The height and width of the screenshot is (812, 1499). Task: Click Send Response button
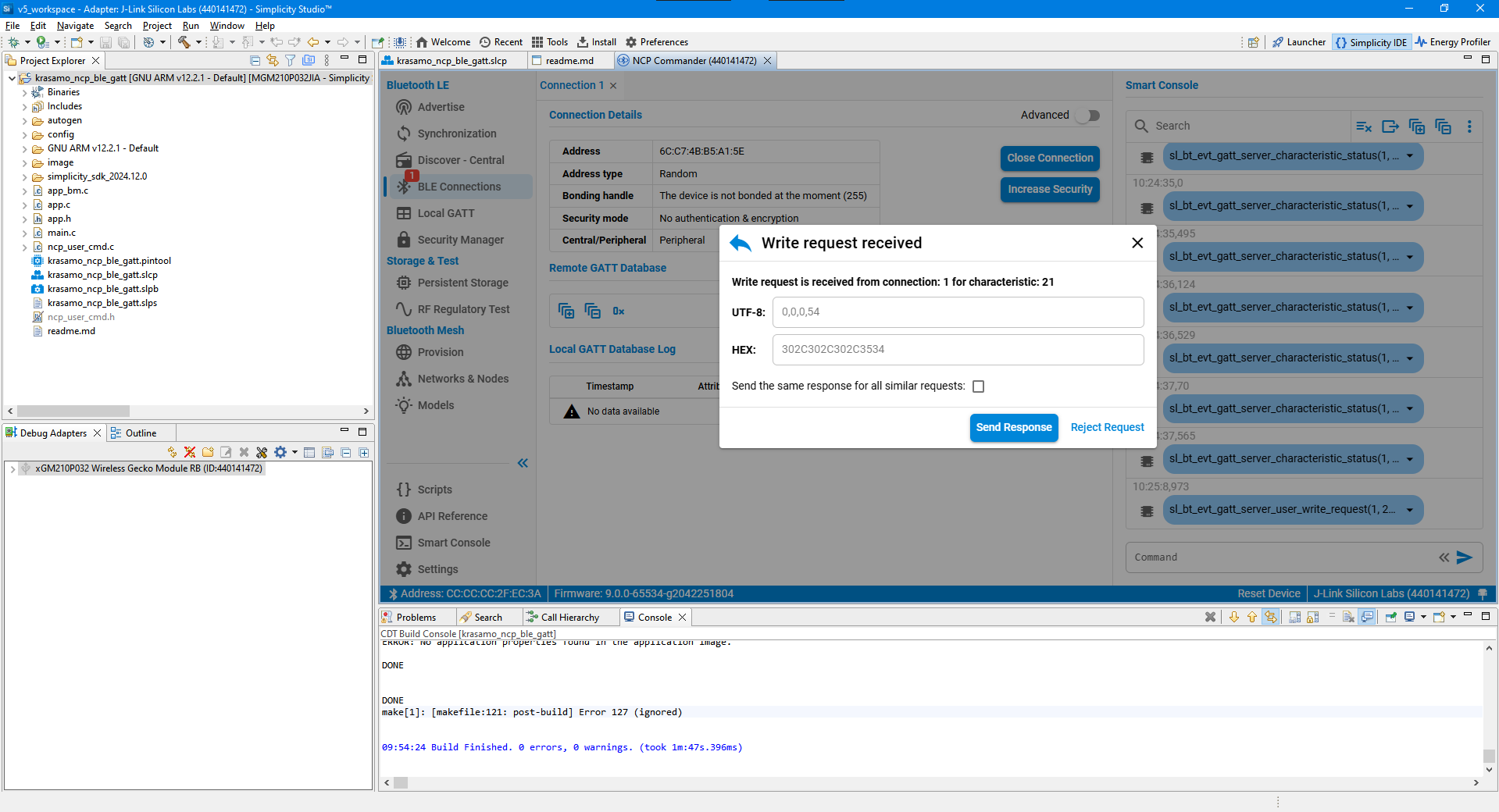[x=1014, y=427]
